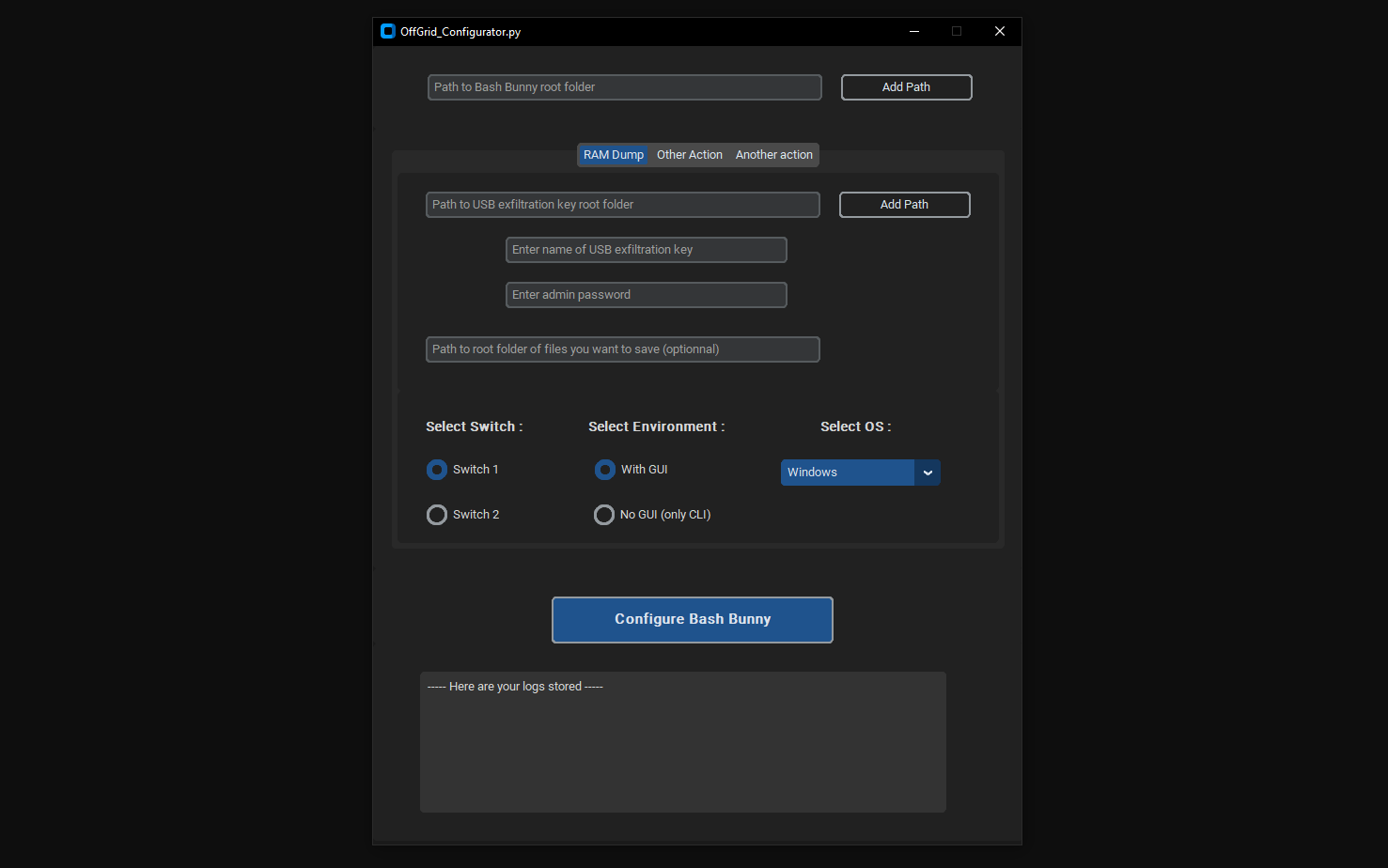Select the Another action tab
This screenshot has width=1388, height=868.
click(x=774, y=155)
